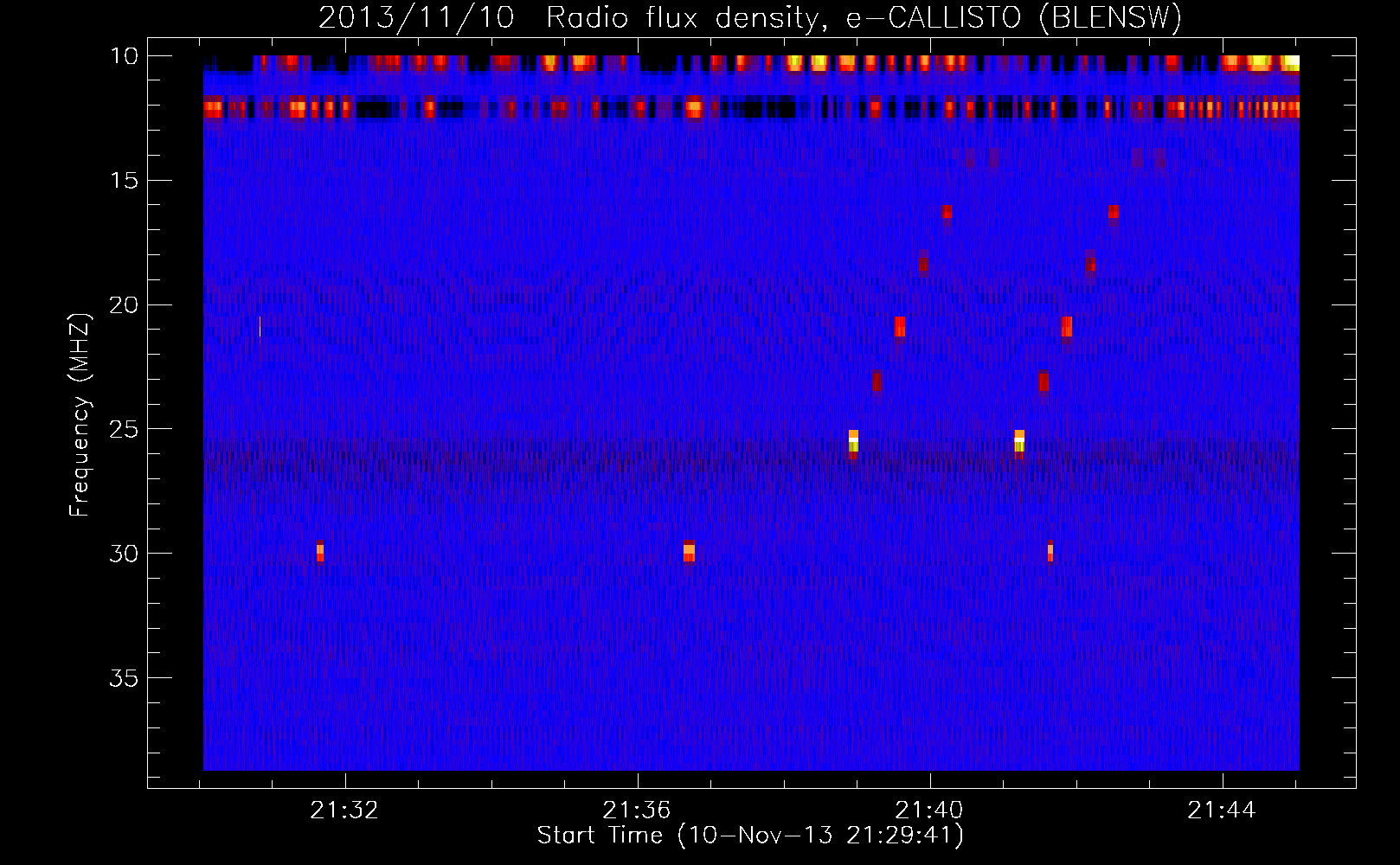Click the frequency label 15
This screenshot has width=1400, height=865.
(x=125, y=181)
